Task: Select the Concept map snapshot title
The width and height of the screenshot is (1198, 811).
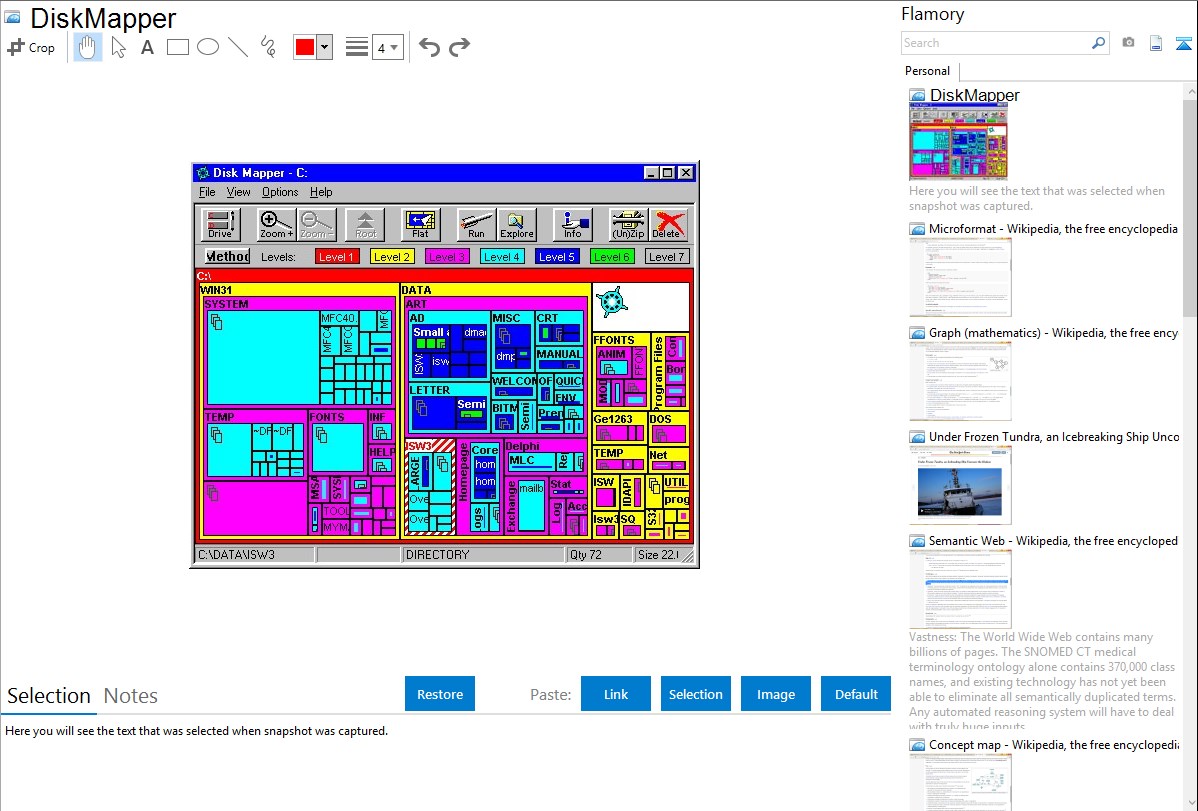Action: tap(1054, 745)
